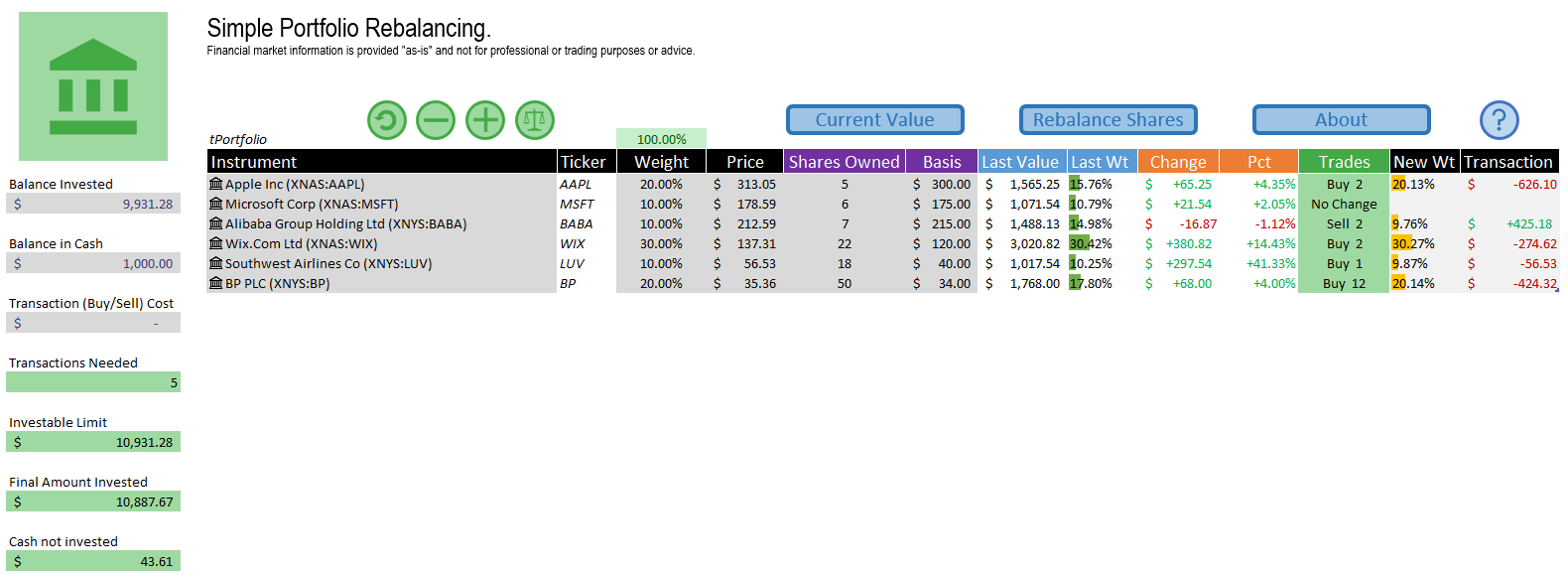
Task: Click the Final Amount Invested value 10,887.67
Action: point(93,502)
